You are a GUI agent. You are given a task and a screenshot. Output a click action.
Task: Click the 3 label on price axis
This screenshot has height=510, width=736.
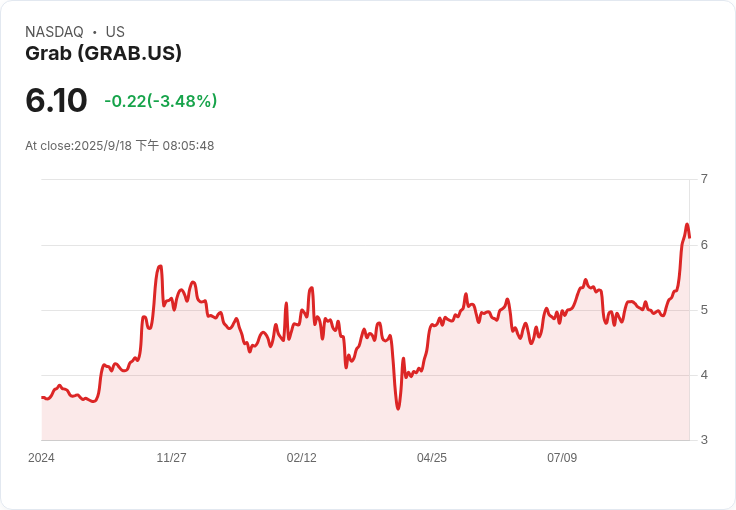(x=704, y=440)
